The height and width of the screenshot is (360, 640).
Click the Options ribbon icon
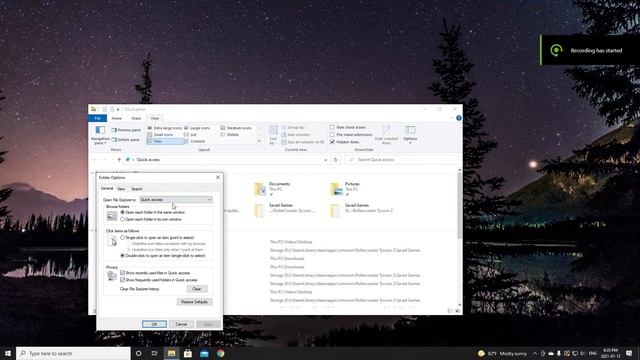pyautogui.click(x=410, y=130)
